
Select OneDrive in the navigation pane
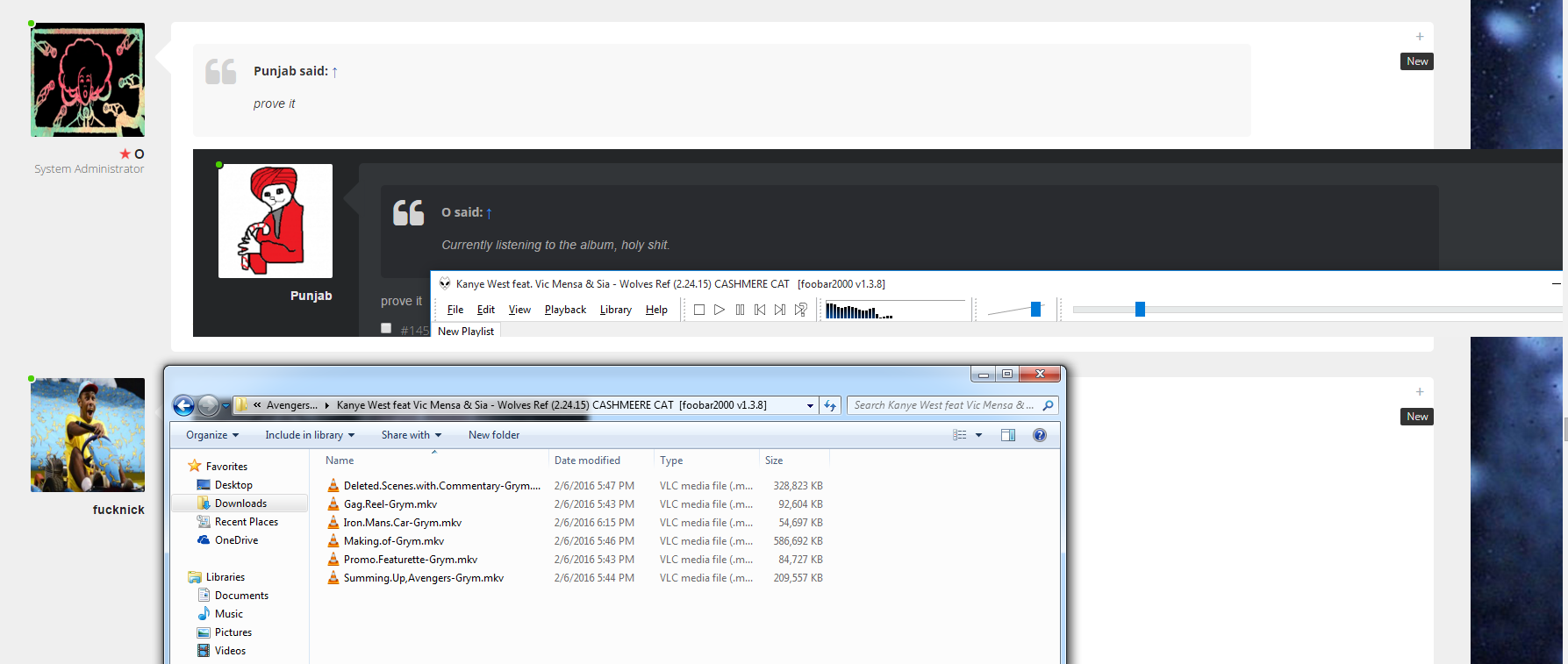(228, 540)
